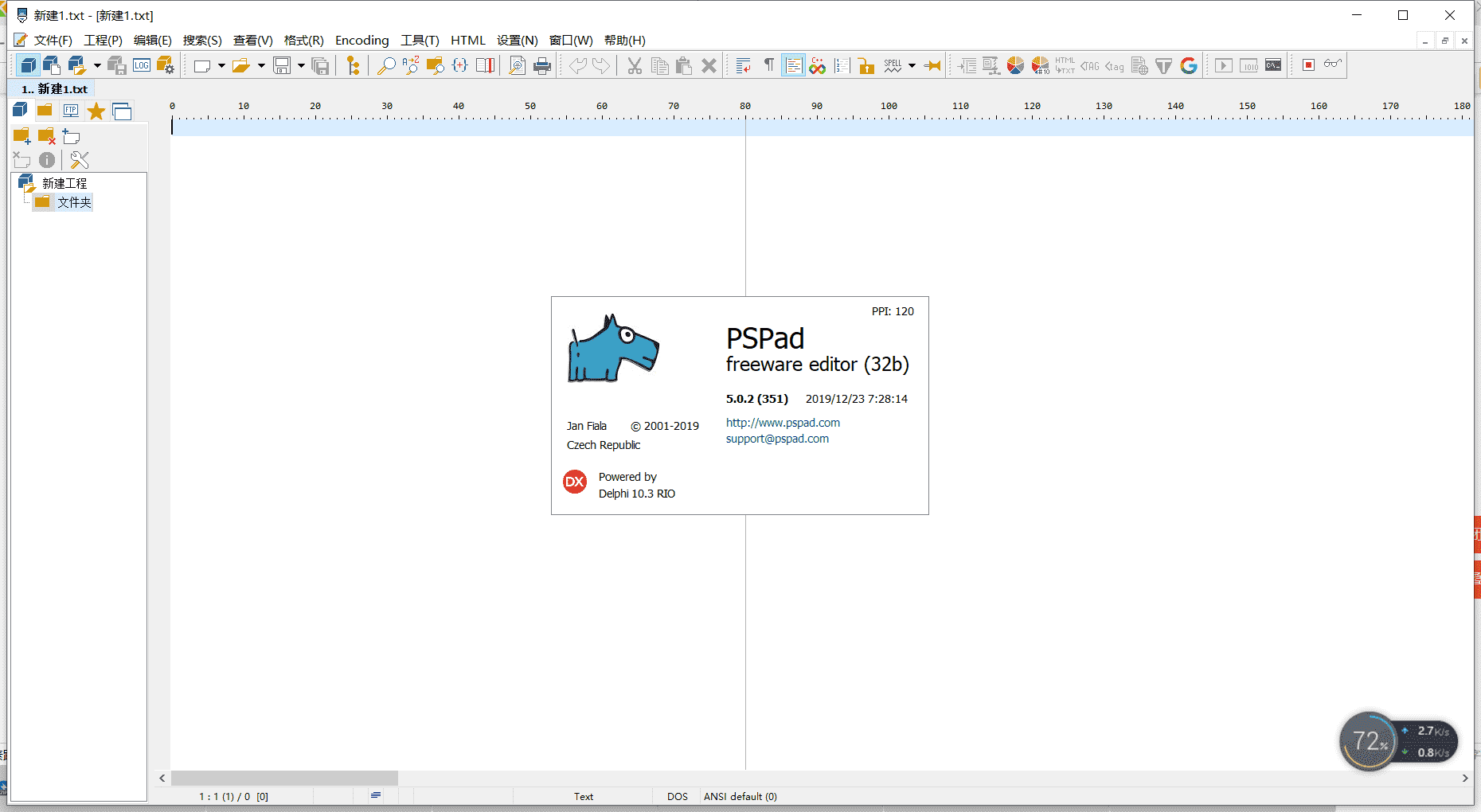
Task: Switch to the file explorer folder tab
Action: pyautogui.click(x=45, y=111)
